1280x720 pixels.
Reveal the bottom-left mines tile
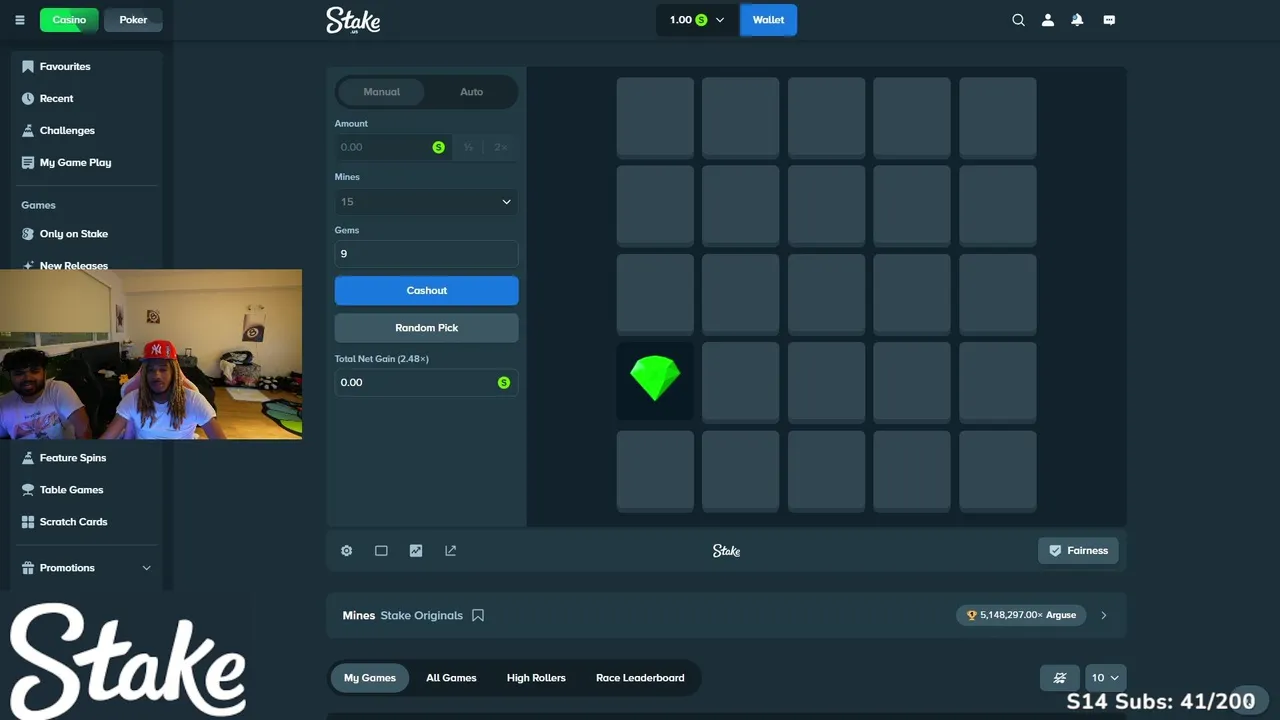tap(655, 470)
